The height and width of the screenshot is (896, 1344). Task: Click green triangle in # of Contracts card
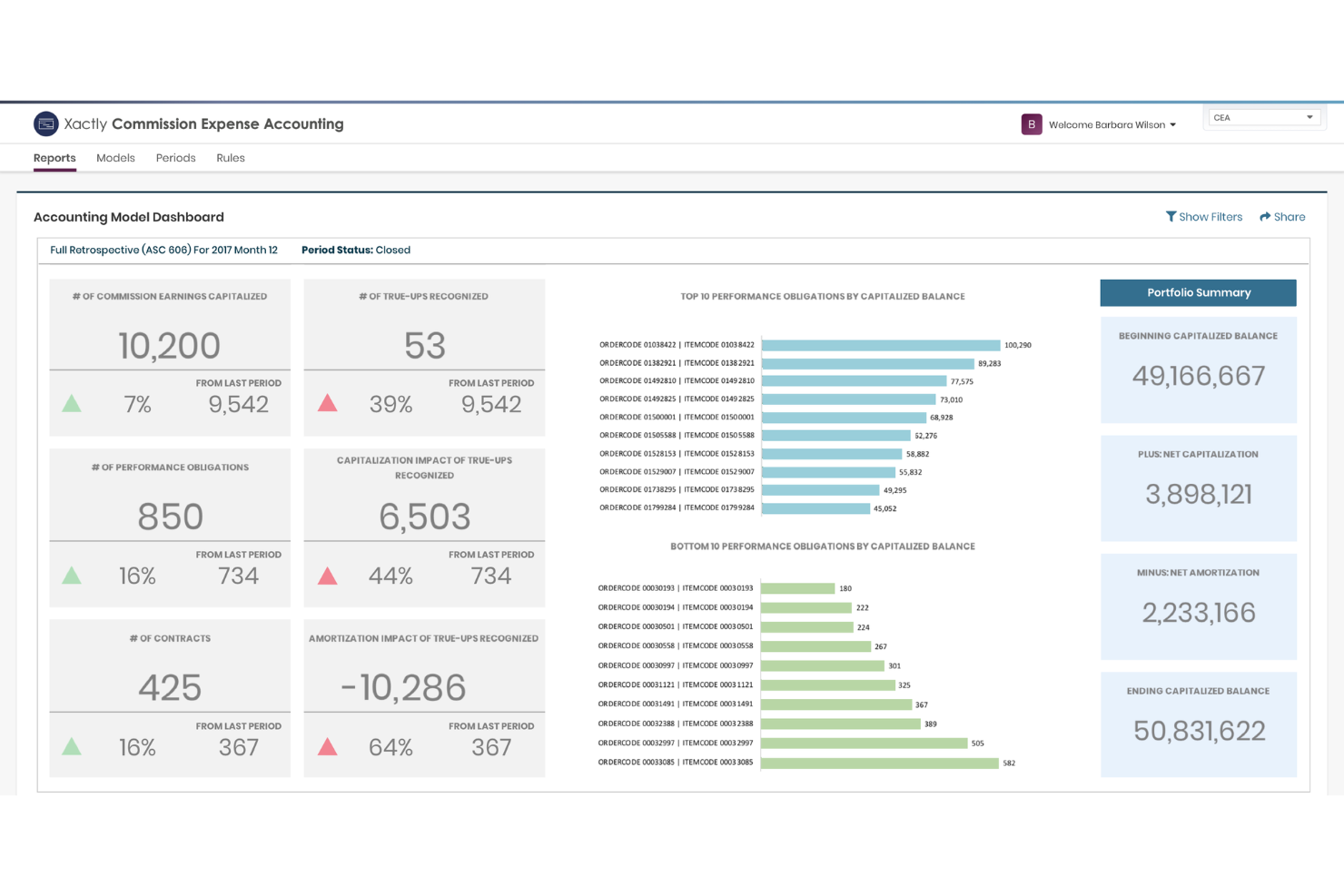pos(72,746)
